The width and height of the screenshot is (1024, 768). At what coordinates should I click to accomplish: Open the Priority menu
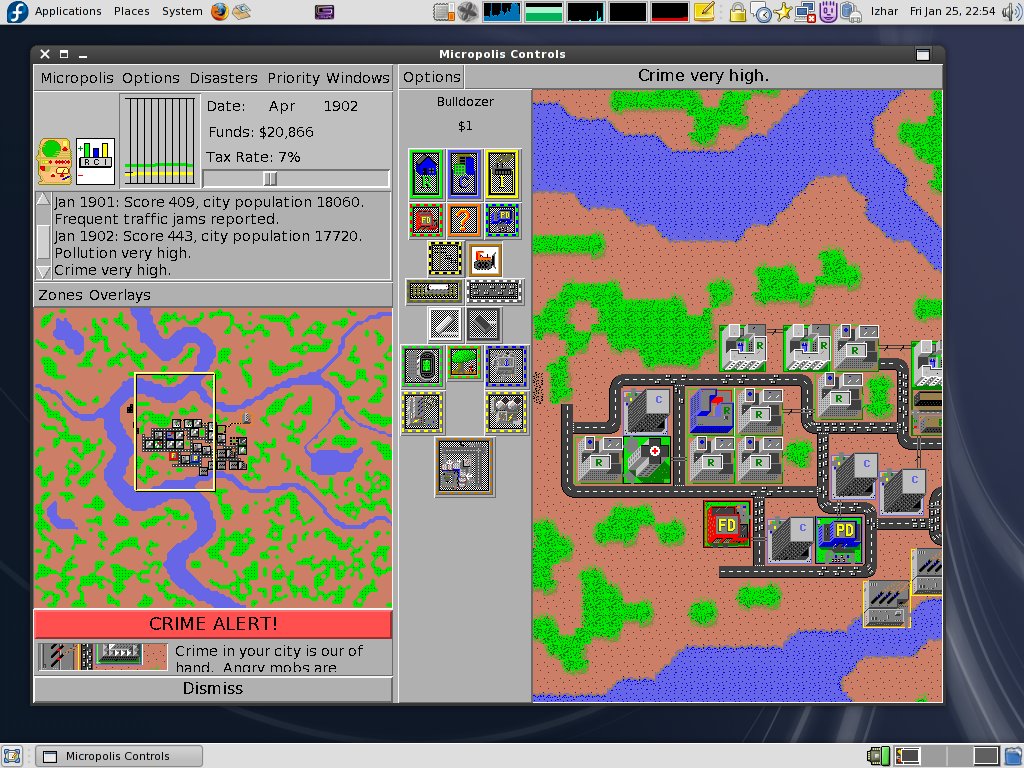pos(293,78)
